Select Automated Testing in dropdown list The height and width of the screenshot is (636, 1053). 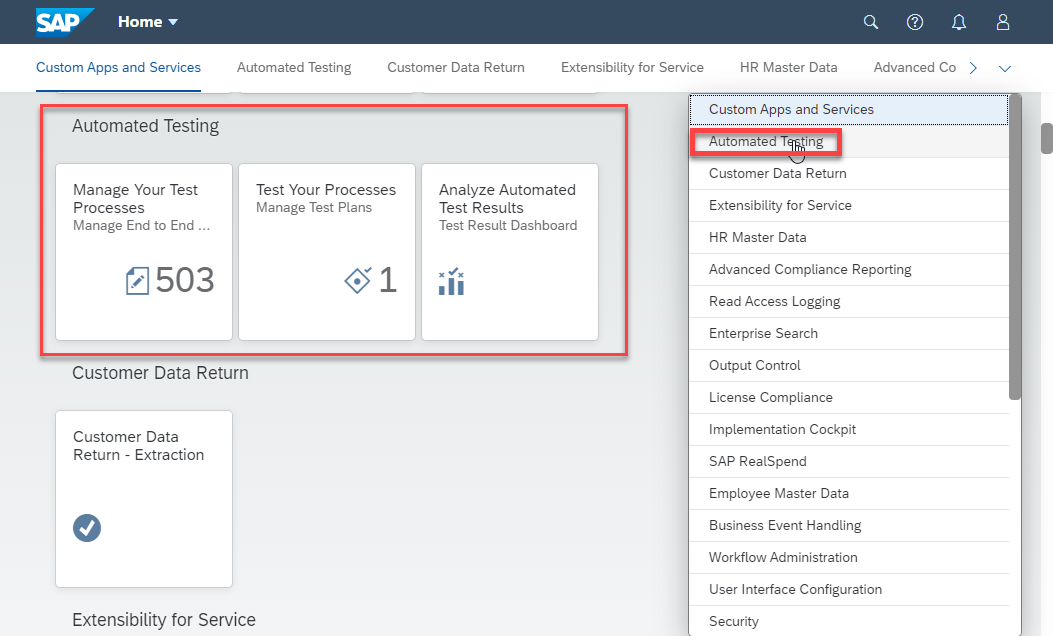[849, 142]
